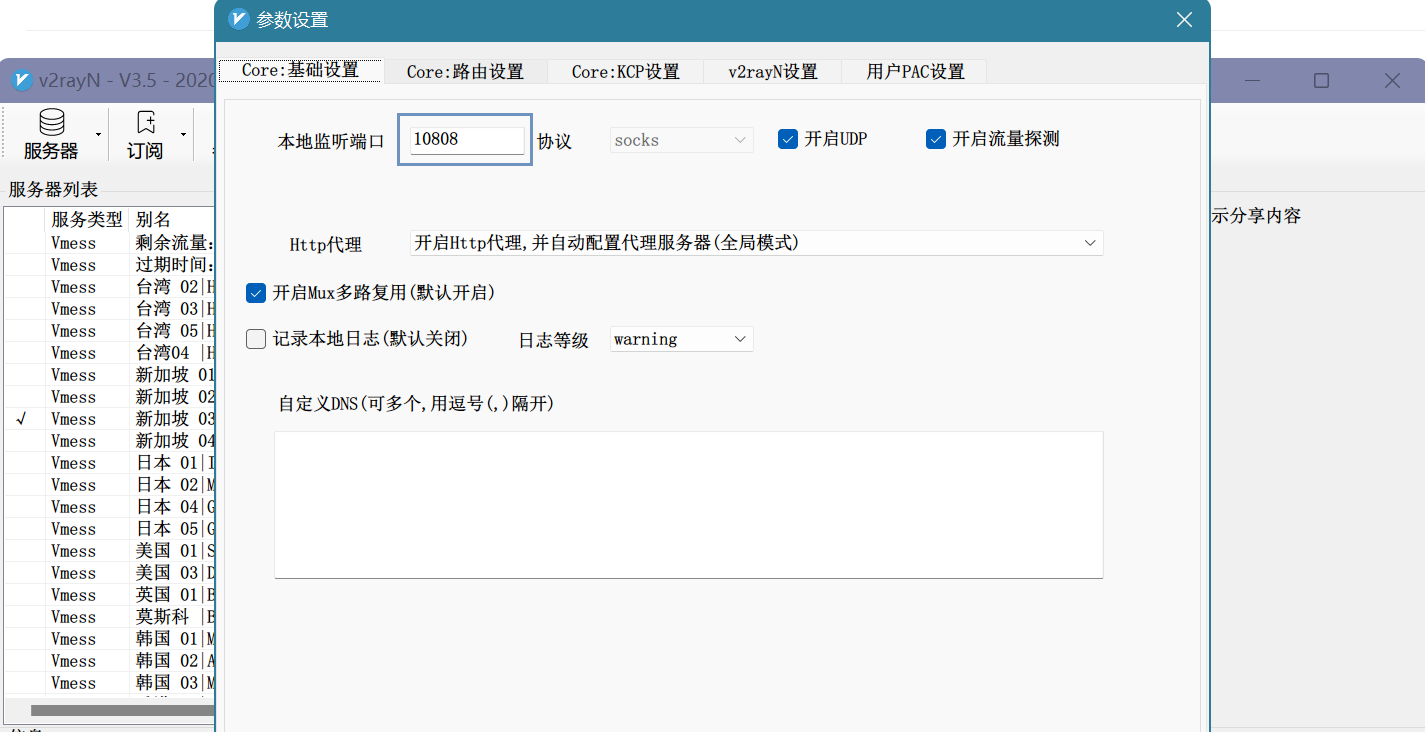Image resolution: width=1425 pixels, height=732 pixels.
Task: Open the Http代理 mode dropdown
Action: point(756,243)
